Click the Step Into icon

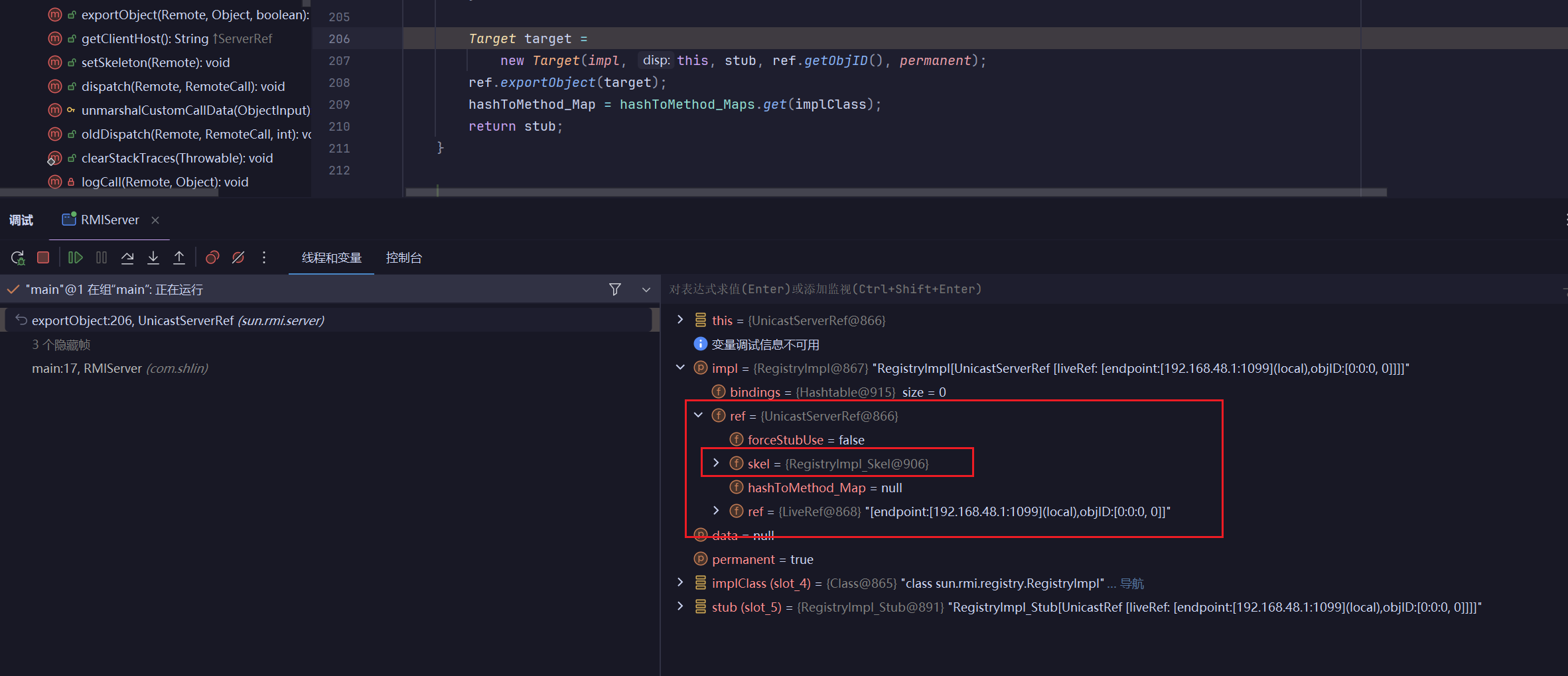coord(153,257)
